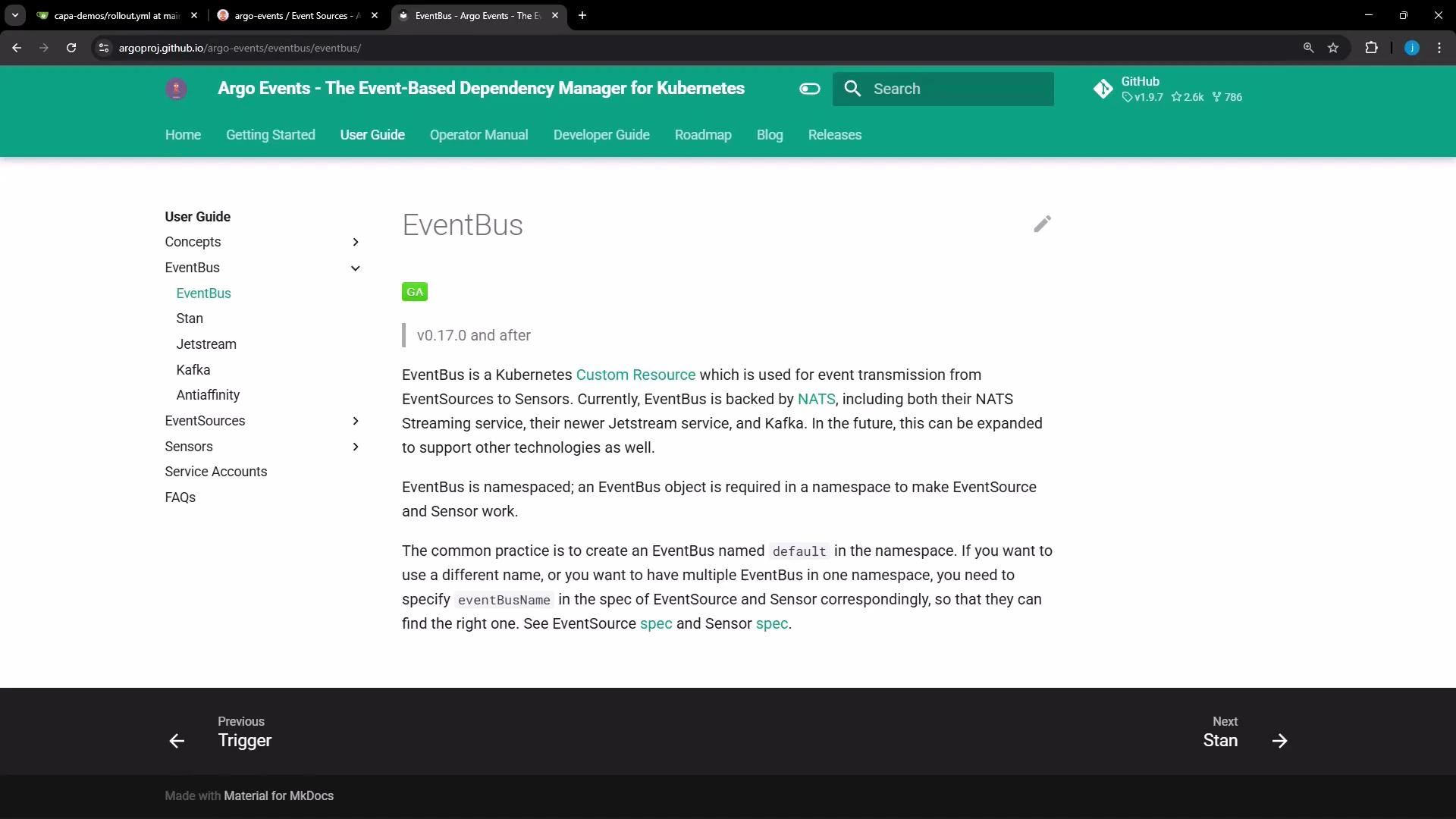
Task: Click the Argo Events logo avatar in header
Action: (175, 89)
